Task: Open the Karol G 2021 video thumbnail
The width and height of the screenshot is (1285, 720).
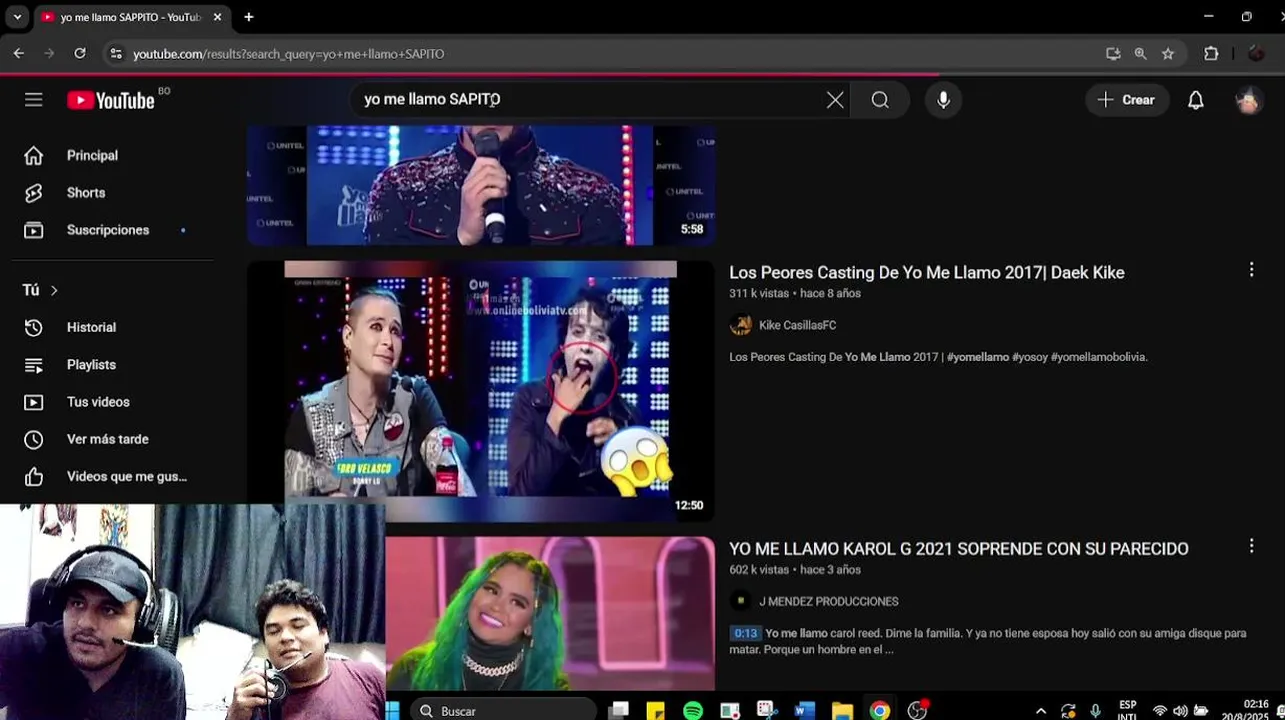Action: tap(550, 613)
